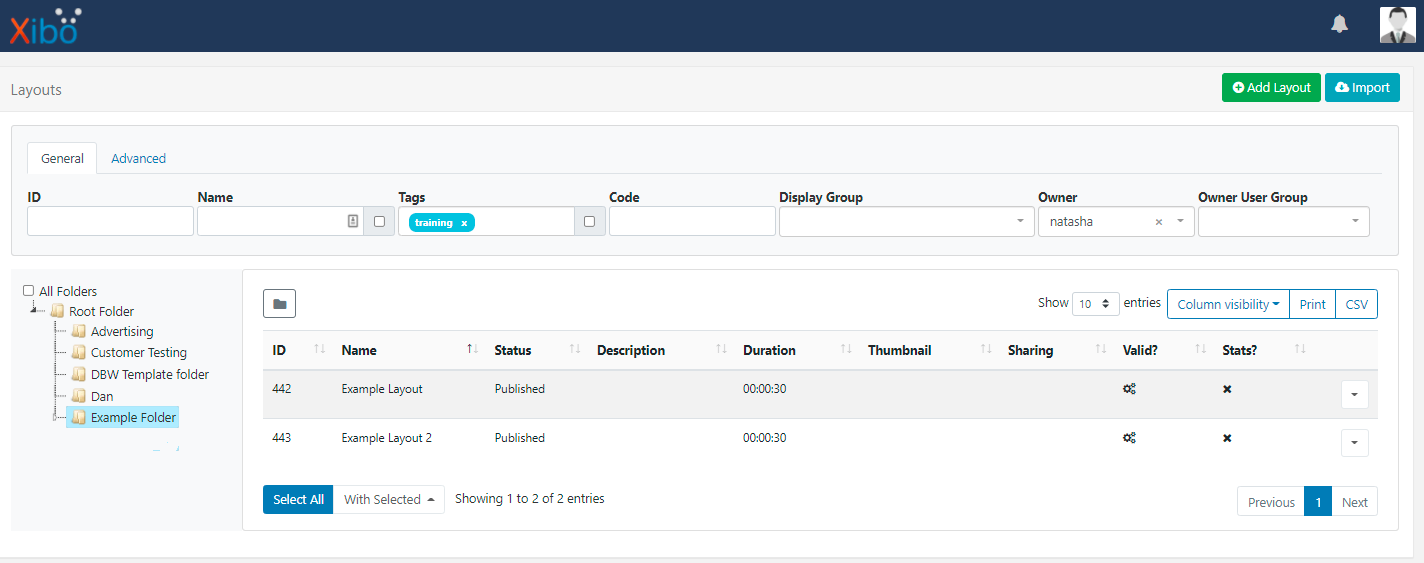Enable the exact match checkbox beside Name
Image resolution: width=1424 pixels, height=563 pixels.
coord(379,222)
